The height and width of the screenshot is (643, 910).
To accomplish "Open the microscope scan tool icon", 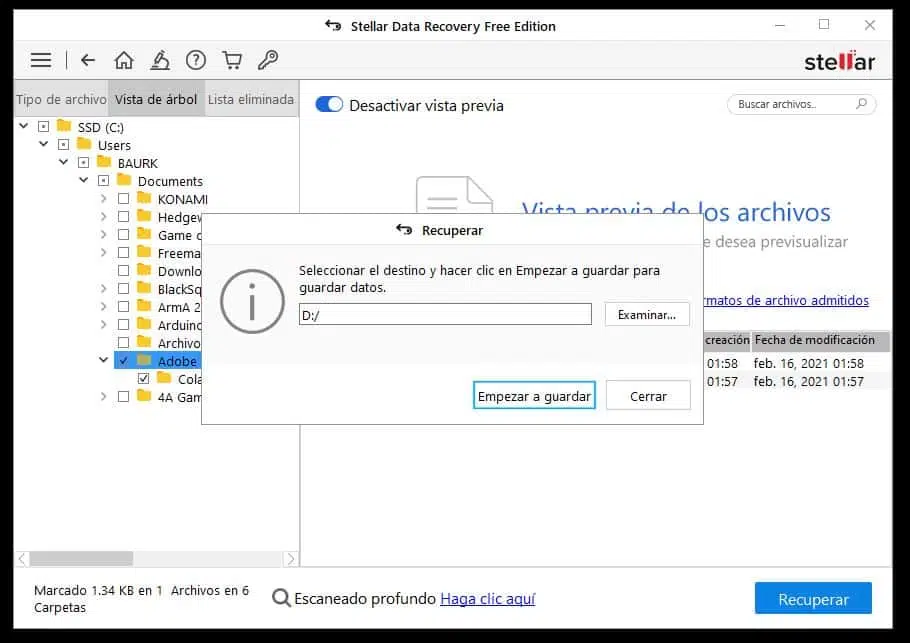I will point(160,60).
